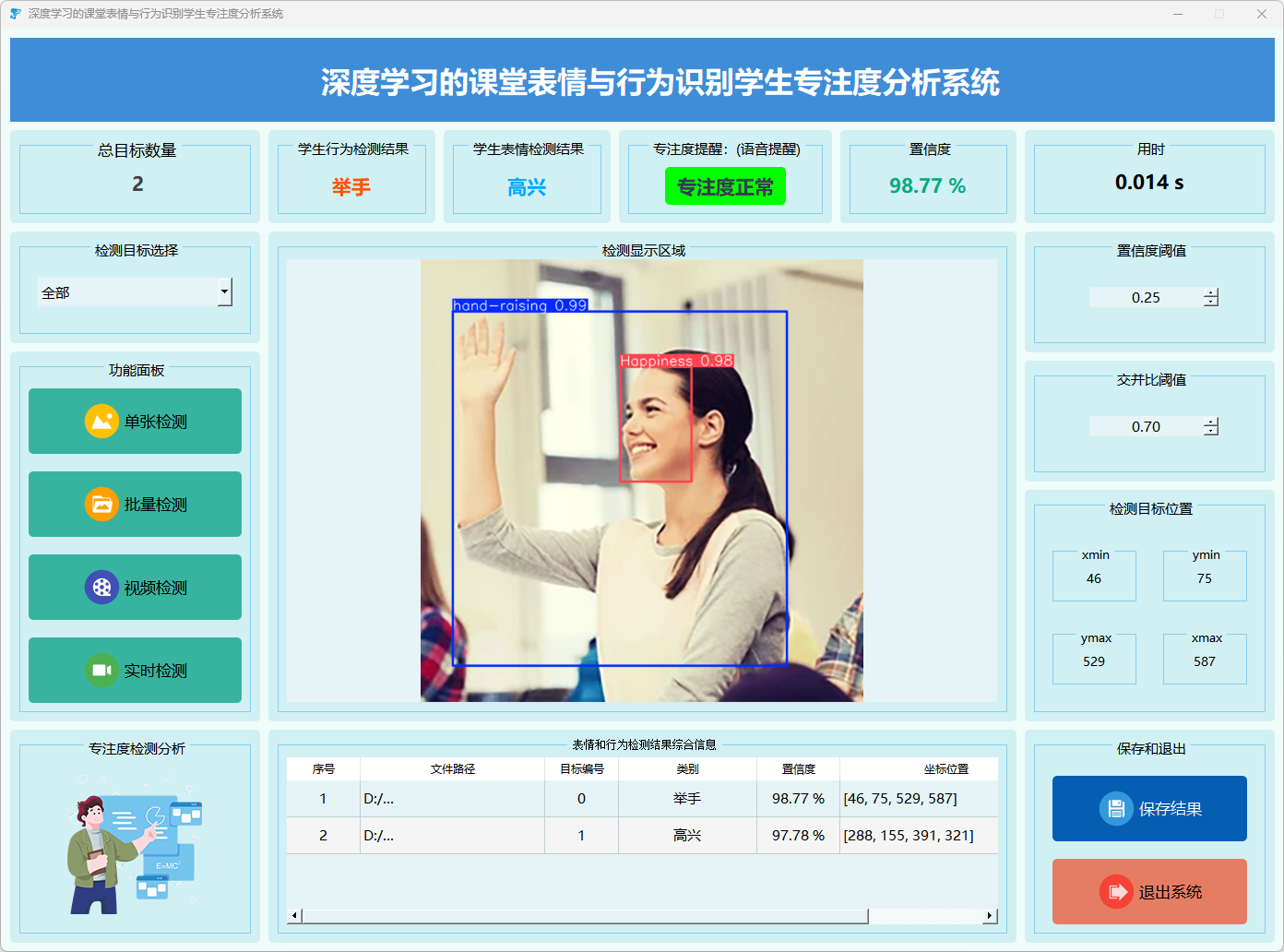Screen dimensions: 1284x952
Task: Click the 文件路径 column header
Action: (x=452, y=769)
